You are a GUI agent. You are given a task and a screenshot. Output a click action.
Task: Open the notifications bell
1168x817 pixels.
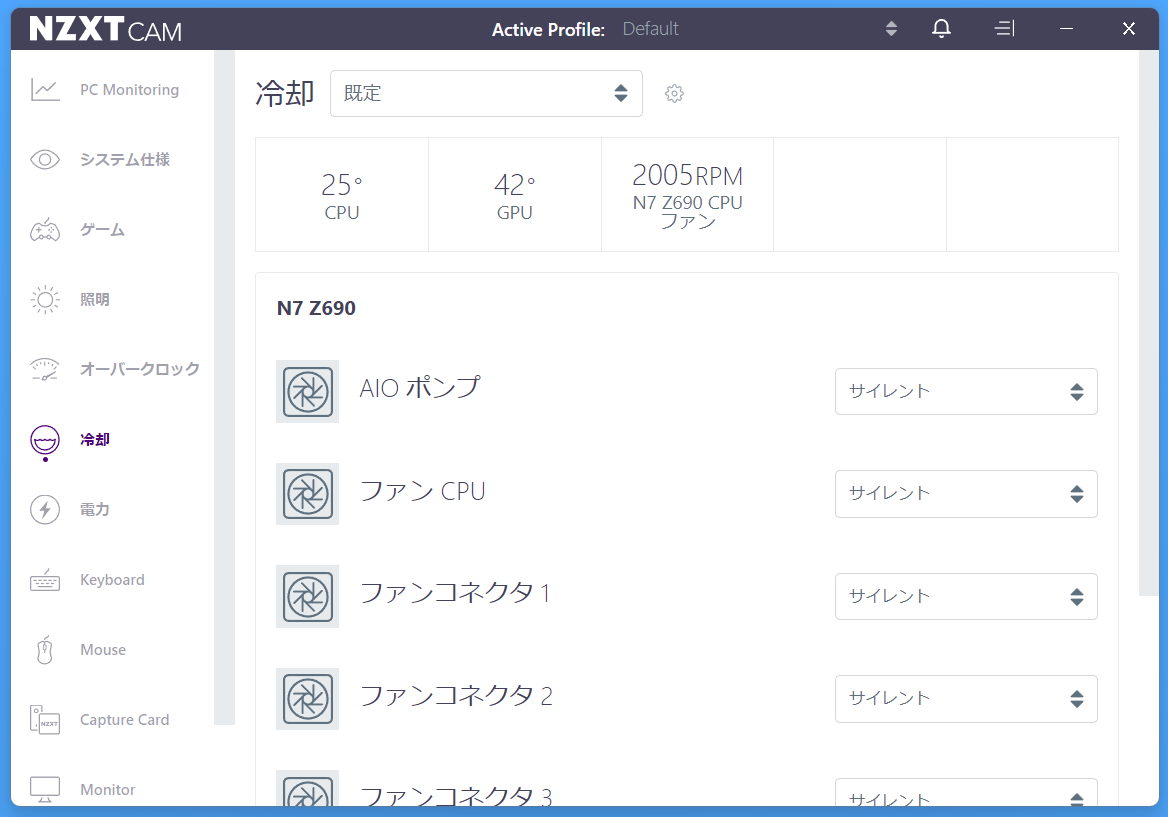click(x=942, y=28)
